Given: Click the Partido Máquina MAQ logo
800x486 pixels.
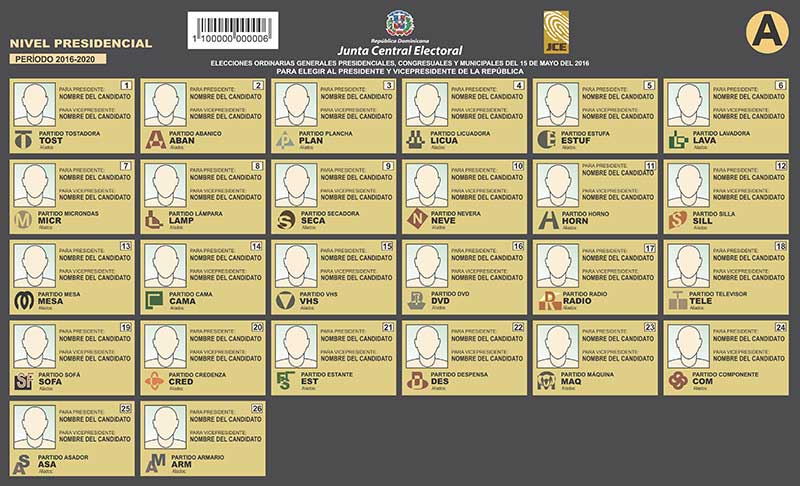Looking at the screenshot, I should (x=546, y=381).
